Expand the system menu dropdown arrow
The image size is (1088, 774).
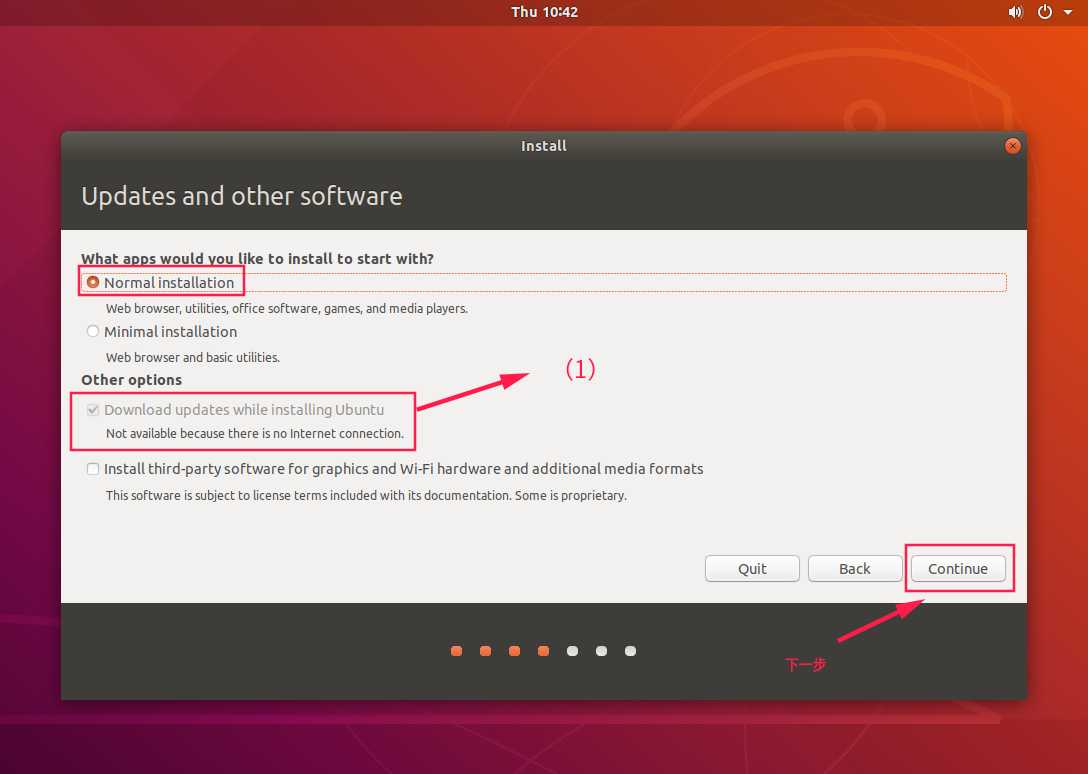pos(1068,12)
